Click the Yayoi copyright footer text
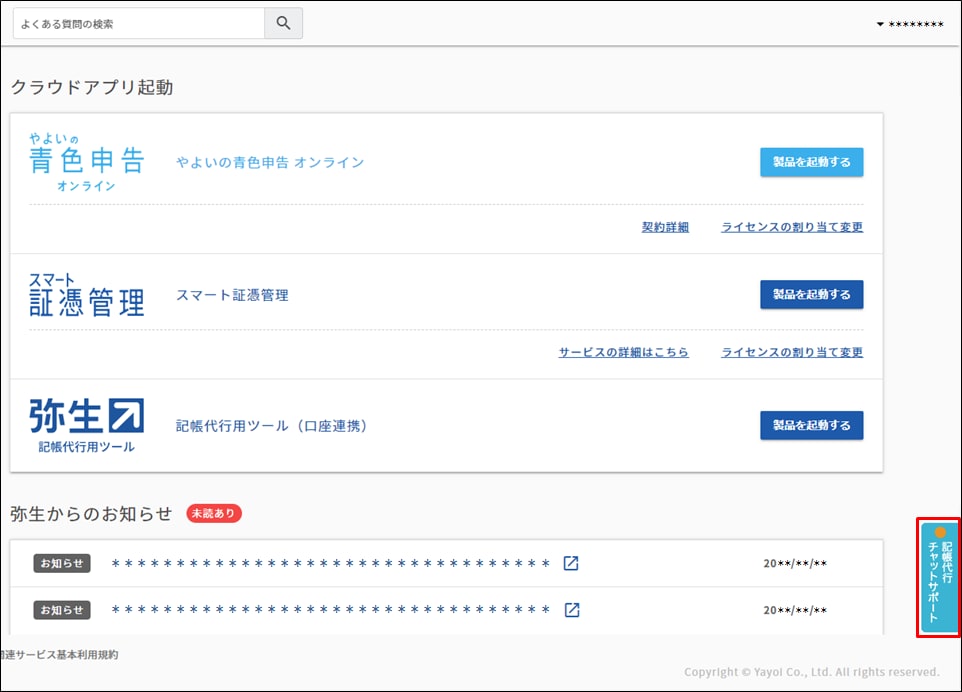The width and height of the screenshot is (962, 692). (x=812, y=672)
